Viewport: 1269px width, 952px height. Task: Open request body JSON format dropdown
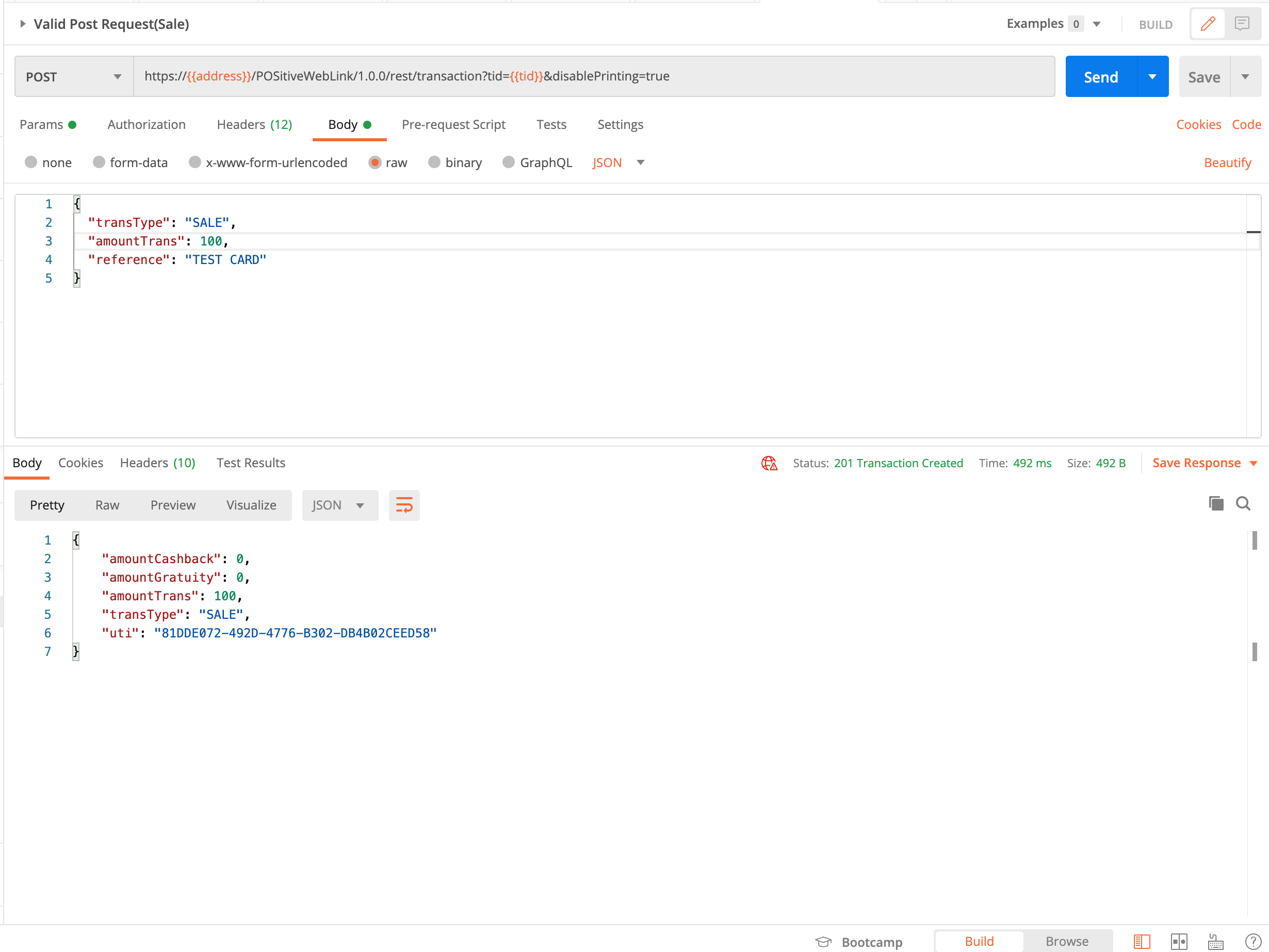point(619,162)
